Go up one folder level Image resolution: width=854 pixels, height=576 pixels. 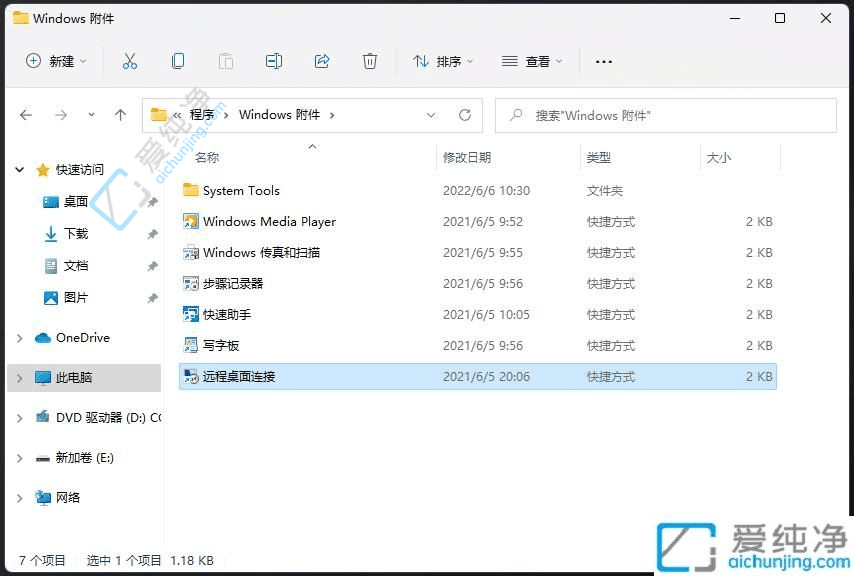pos(120,115)
